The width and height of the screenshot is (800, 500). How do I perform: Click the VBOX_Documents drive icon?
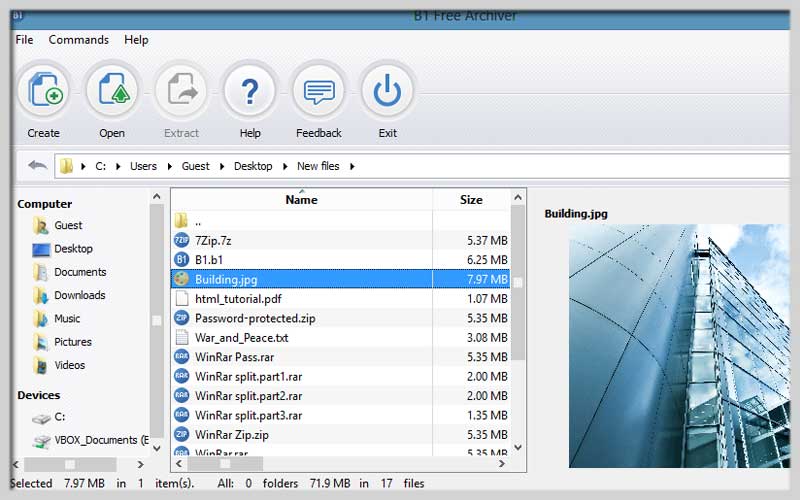tap(41, 440)
